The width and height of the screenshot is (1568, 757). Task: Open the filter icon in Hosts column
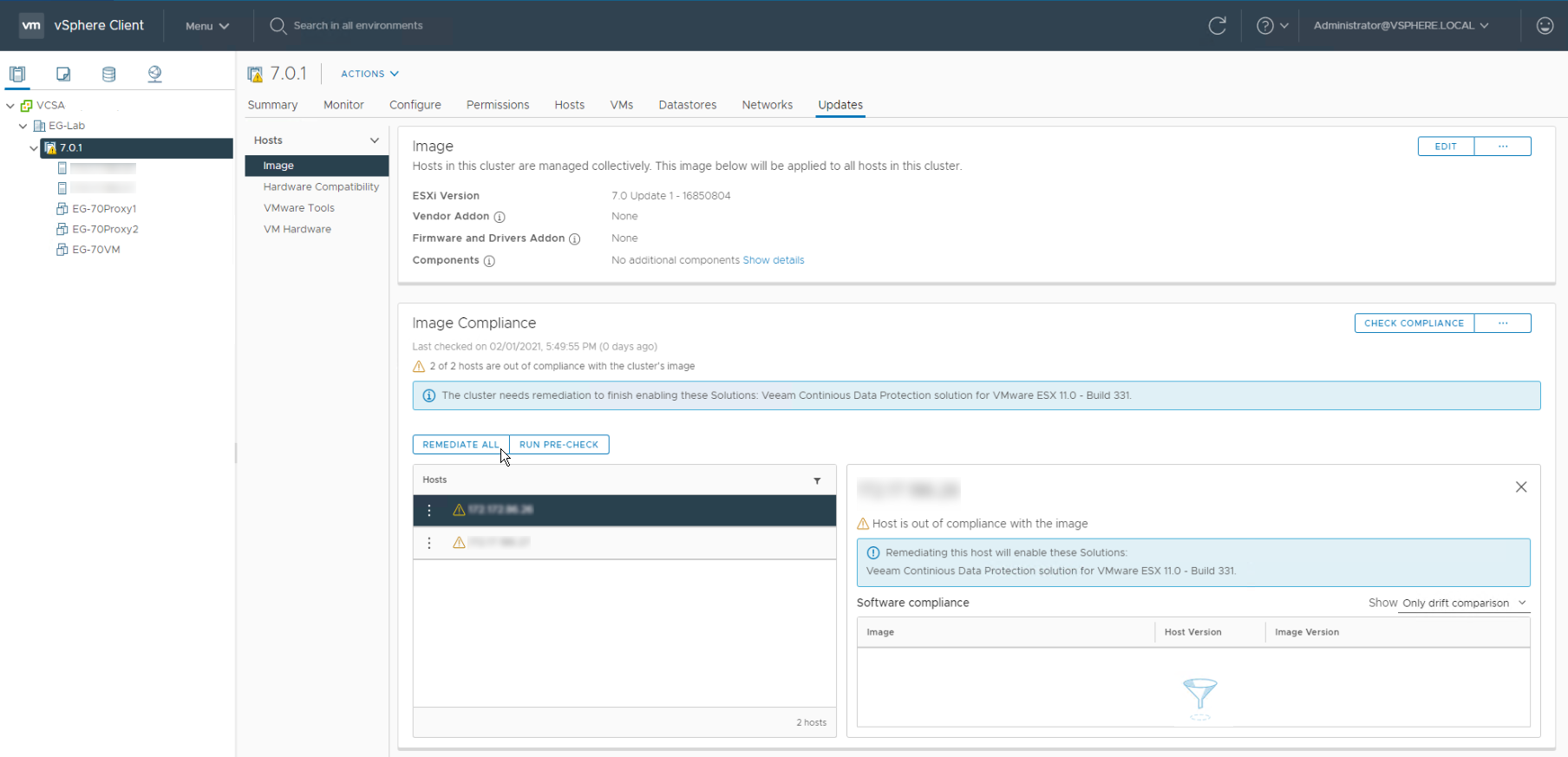coord(817,480)
